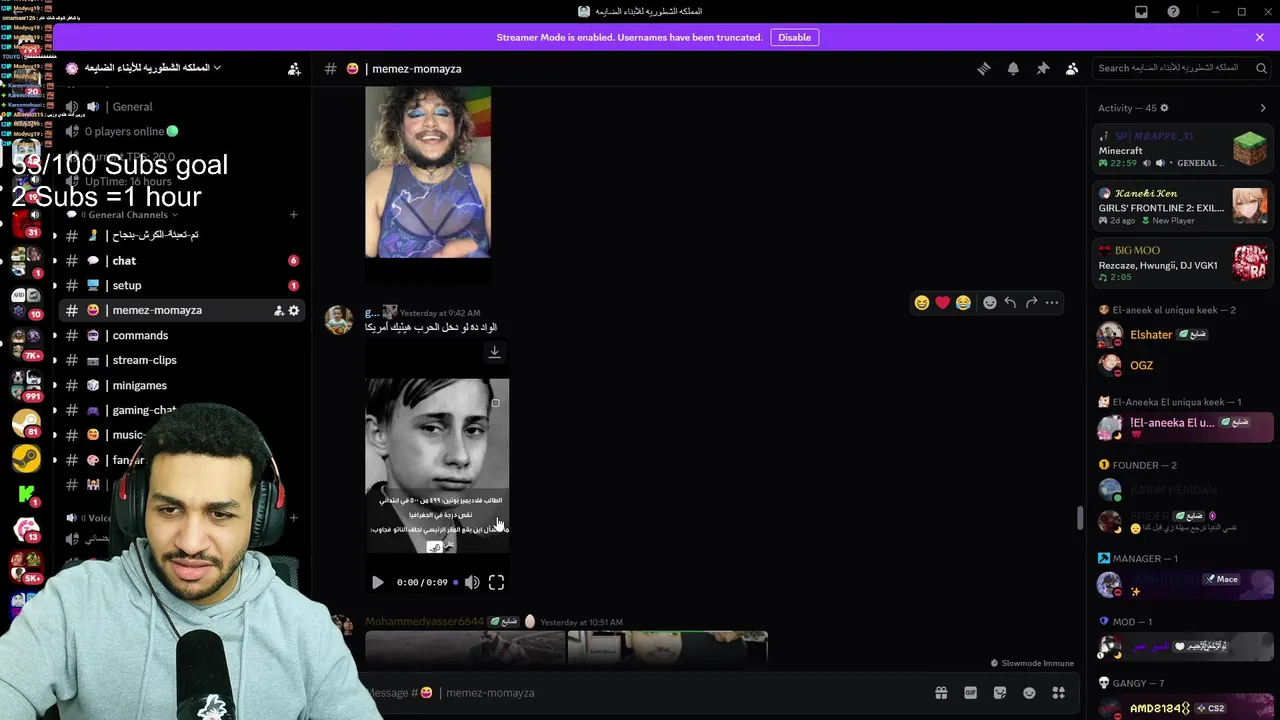Screen dimensions: 1280x720
Task: Open the stream-clips channel
Action: [181, 360]
